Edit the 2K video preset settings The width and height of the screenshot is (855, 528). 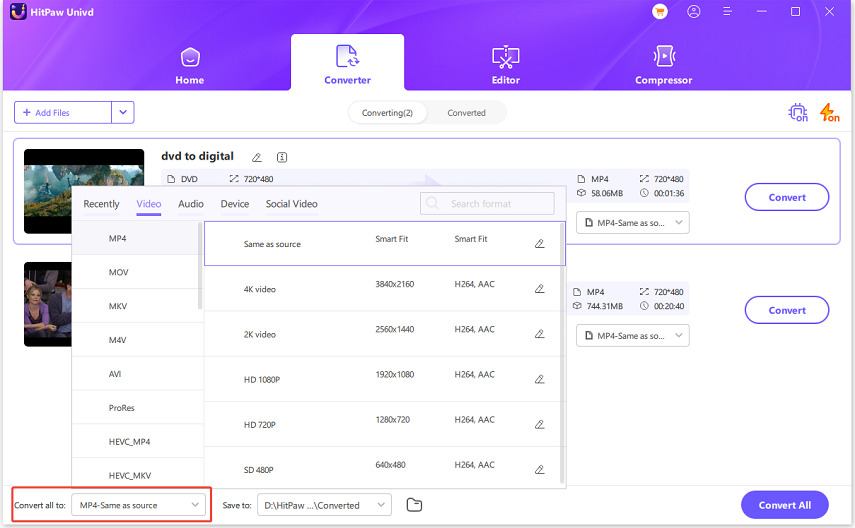pos(539,334)
